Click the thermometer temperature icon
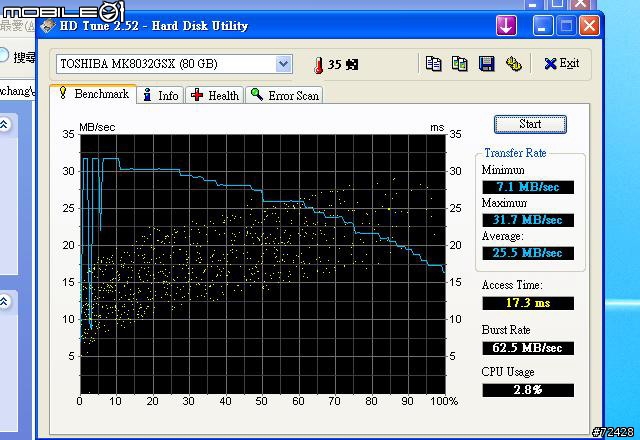The width and height of the screenshot is (640, 440). (318, 65)
